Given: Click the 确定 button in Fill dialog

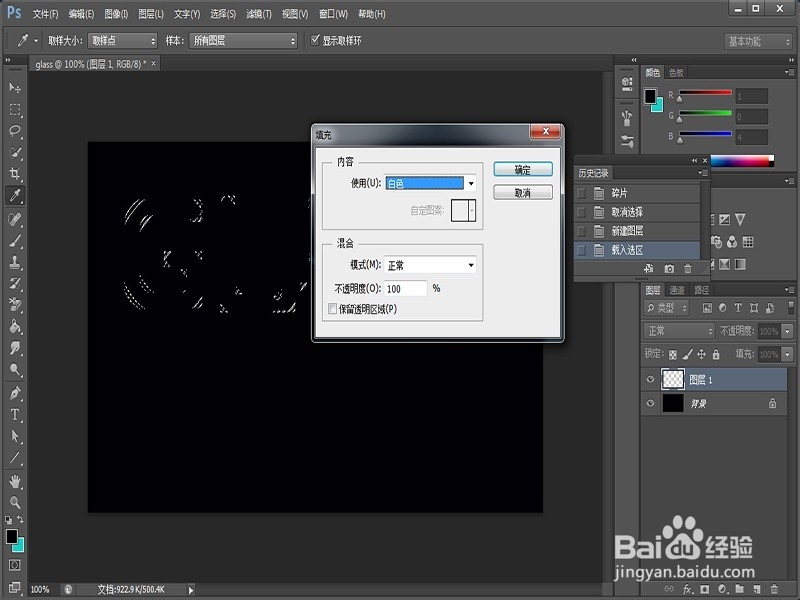Looking at the screenshot, I should coord(523,169).
